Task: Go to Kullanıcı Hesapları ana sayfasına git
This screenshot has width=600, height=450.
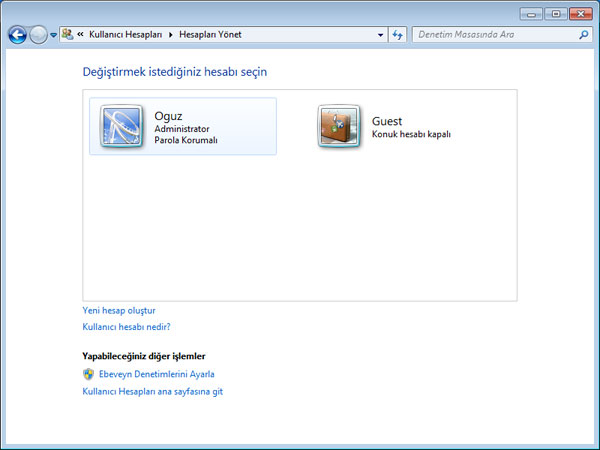Action: (153, 391)
